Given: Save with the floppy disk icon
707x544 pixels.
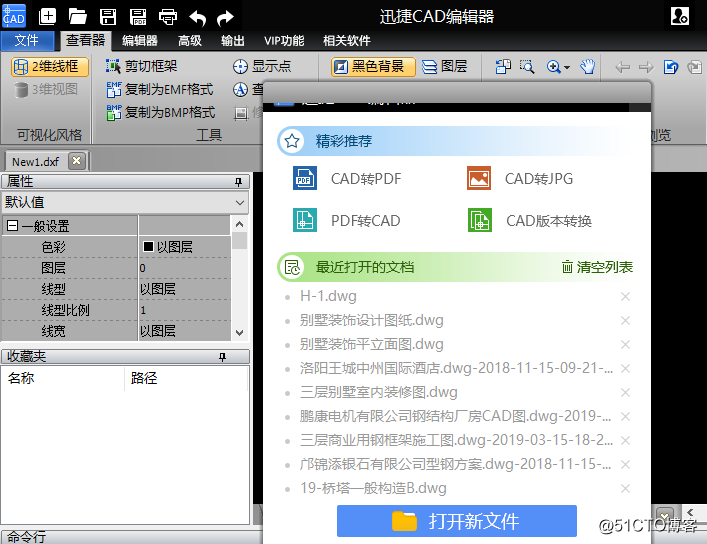Looking at the screenshot, I should (x=108, y=17).
